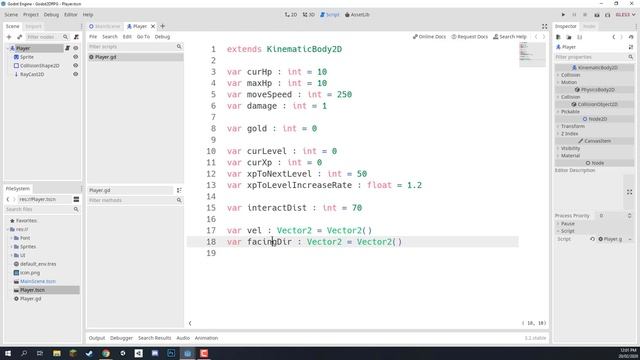Expand the Font folder

11,238
